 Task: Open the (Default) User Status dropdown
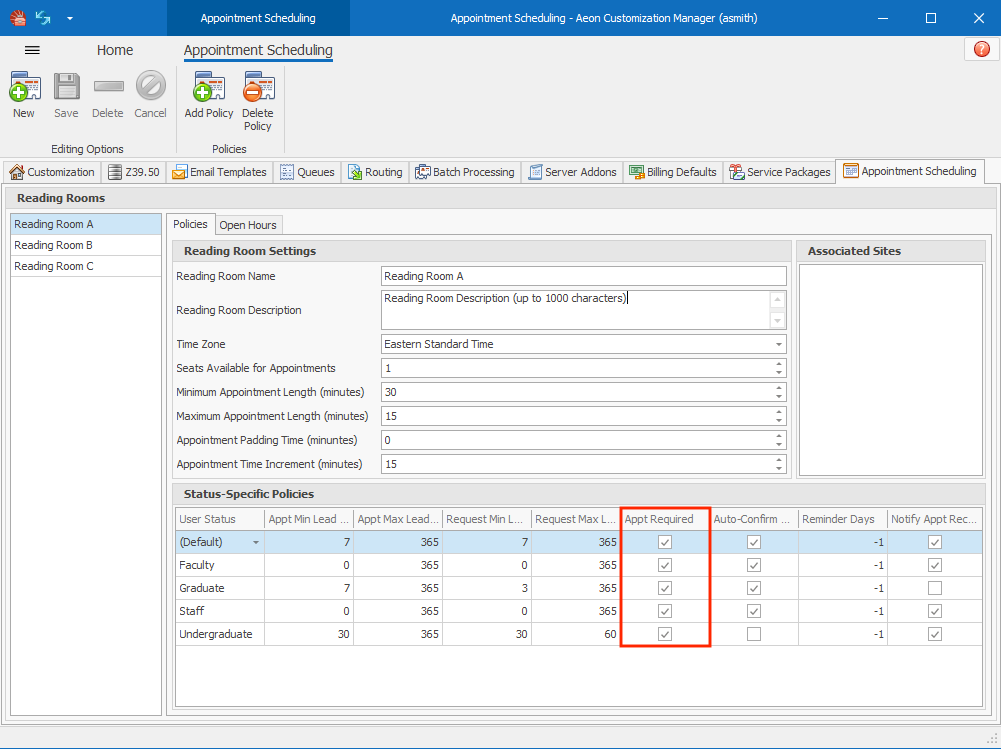coord(255,542)
